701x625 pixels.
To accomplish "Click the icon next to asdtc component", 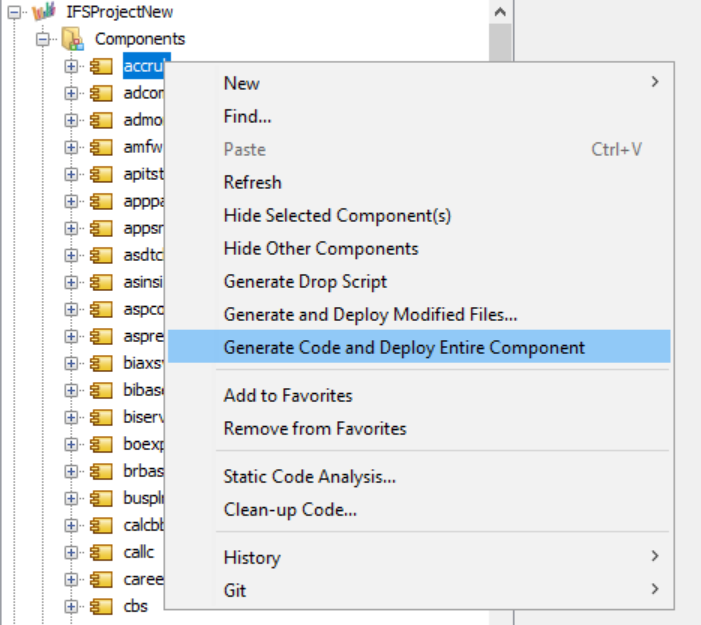I will coord(101,255).
